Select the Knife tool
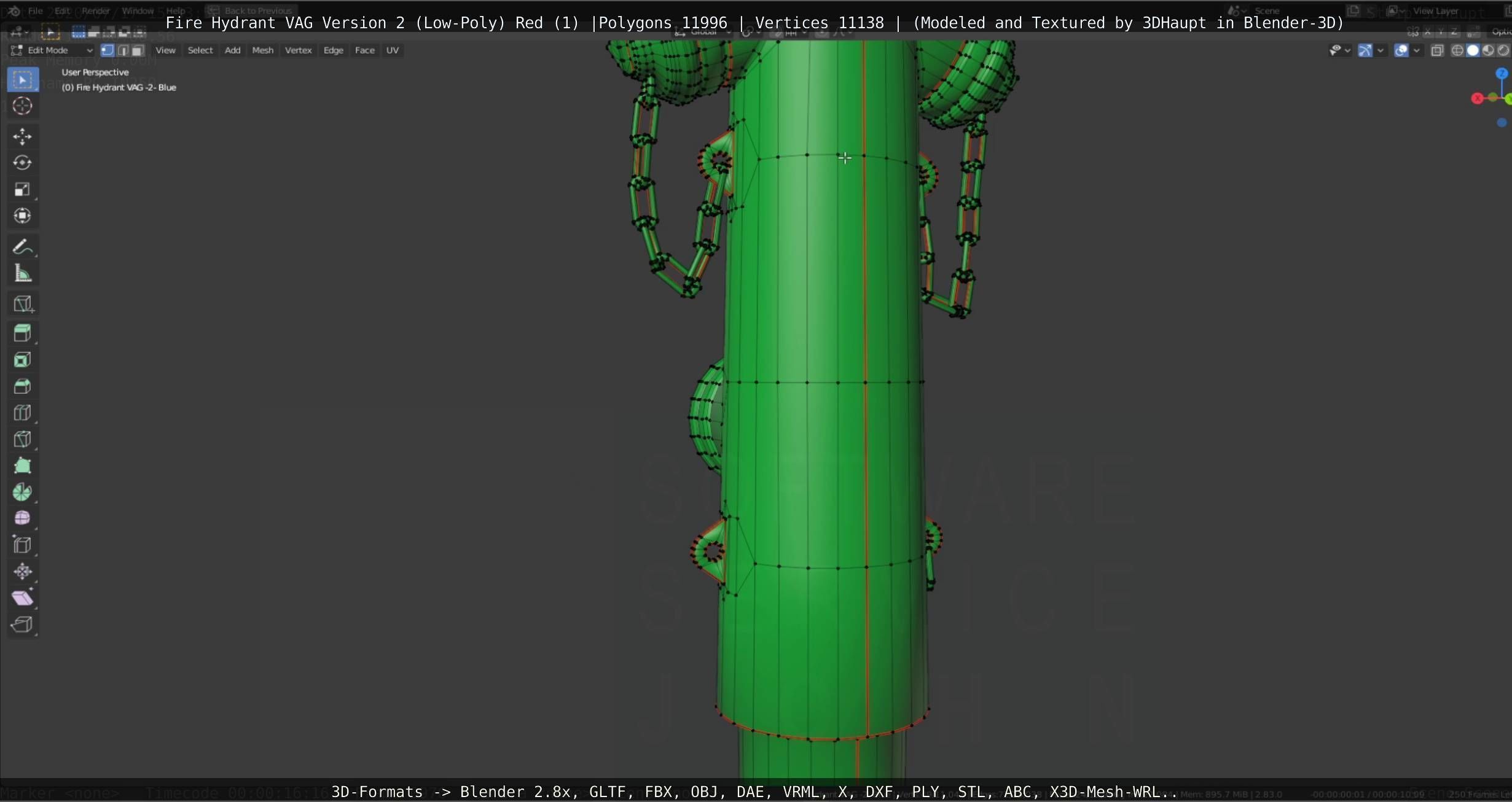1512x802 pixels. pyautogui.click(x=23, y=439)
